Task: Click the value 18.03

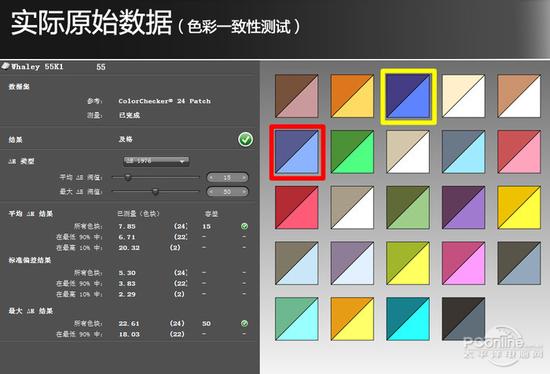Action: click(x=129, y=334)
